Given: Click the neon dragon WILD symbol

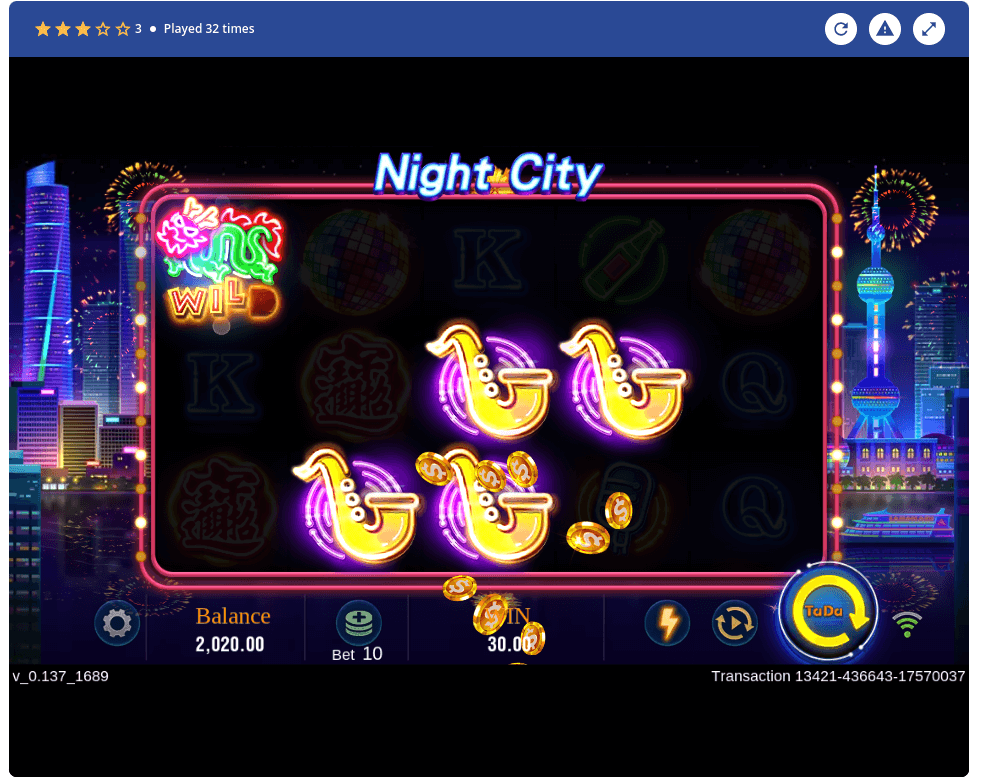Looking at the screenshot, I should point(220,259).
